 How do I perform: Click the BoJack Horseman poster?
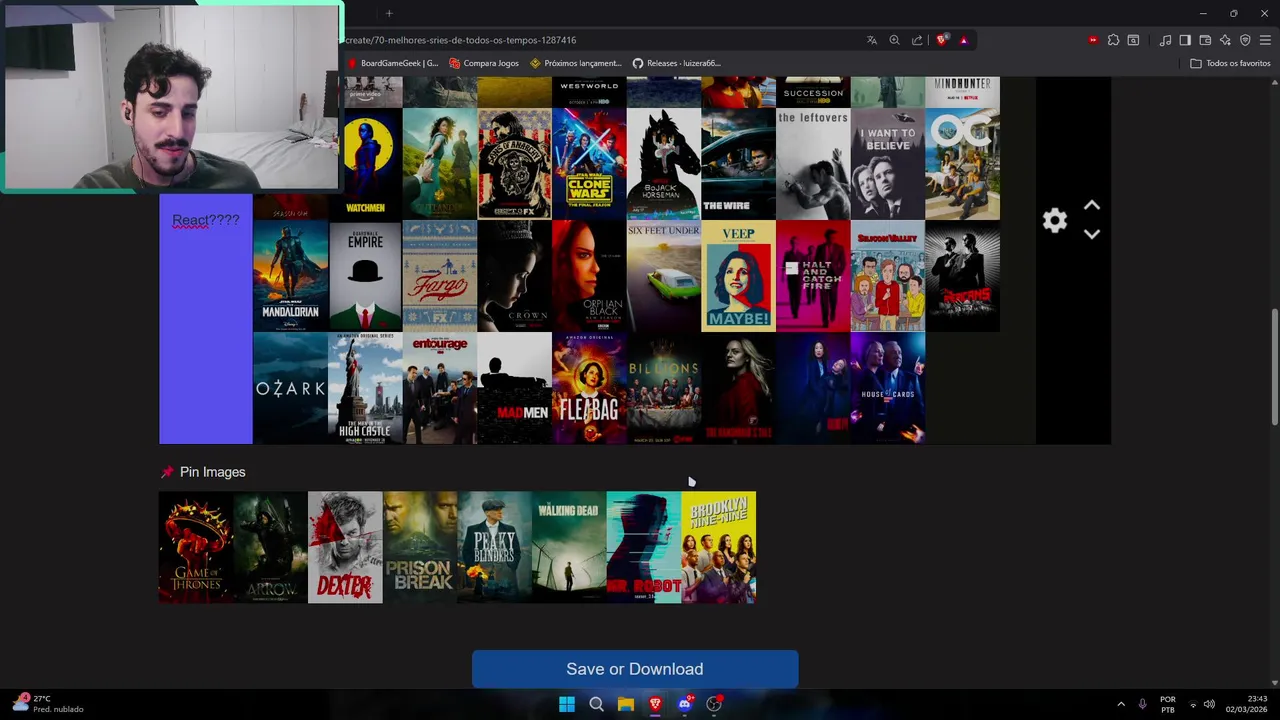click(x=664, y=164)
